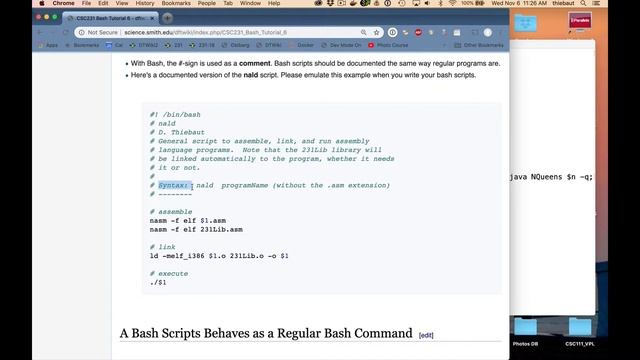
Task: Open the Photos DB folder on desktop
Action: (x=525, y=333)
